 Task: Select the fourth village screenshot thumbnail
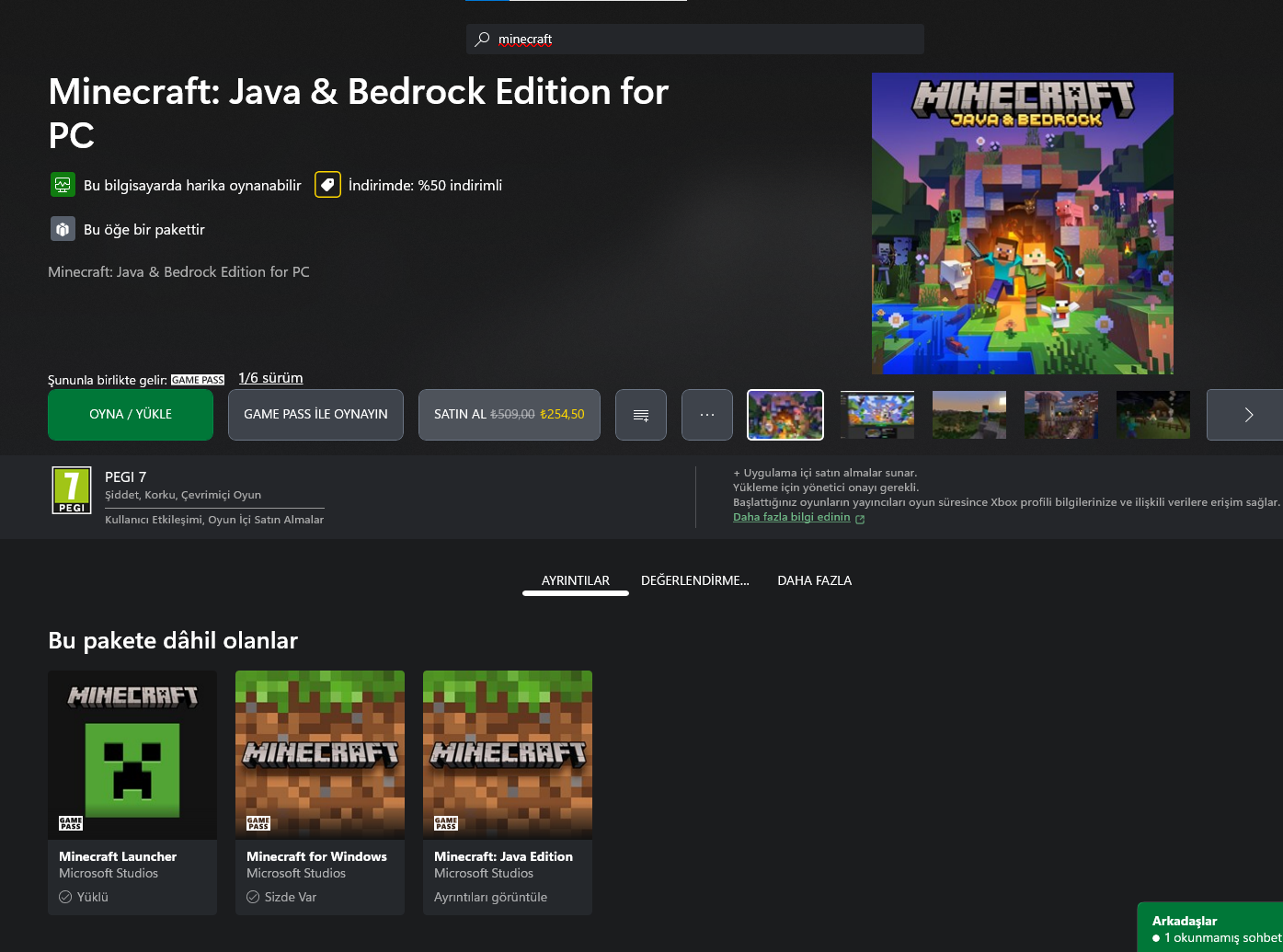tap(1061, 415)
